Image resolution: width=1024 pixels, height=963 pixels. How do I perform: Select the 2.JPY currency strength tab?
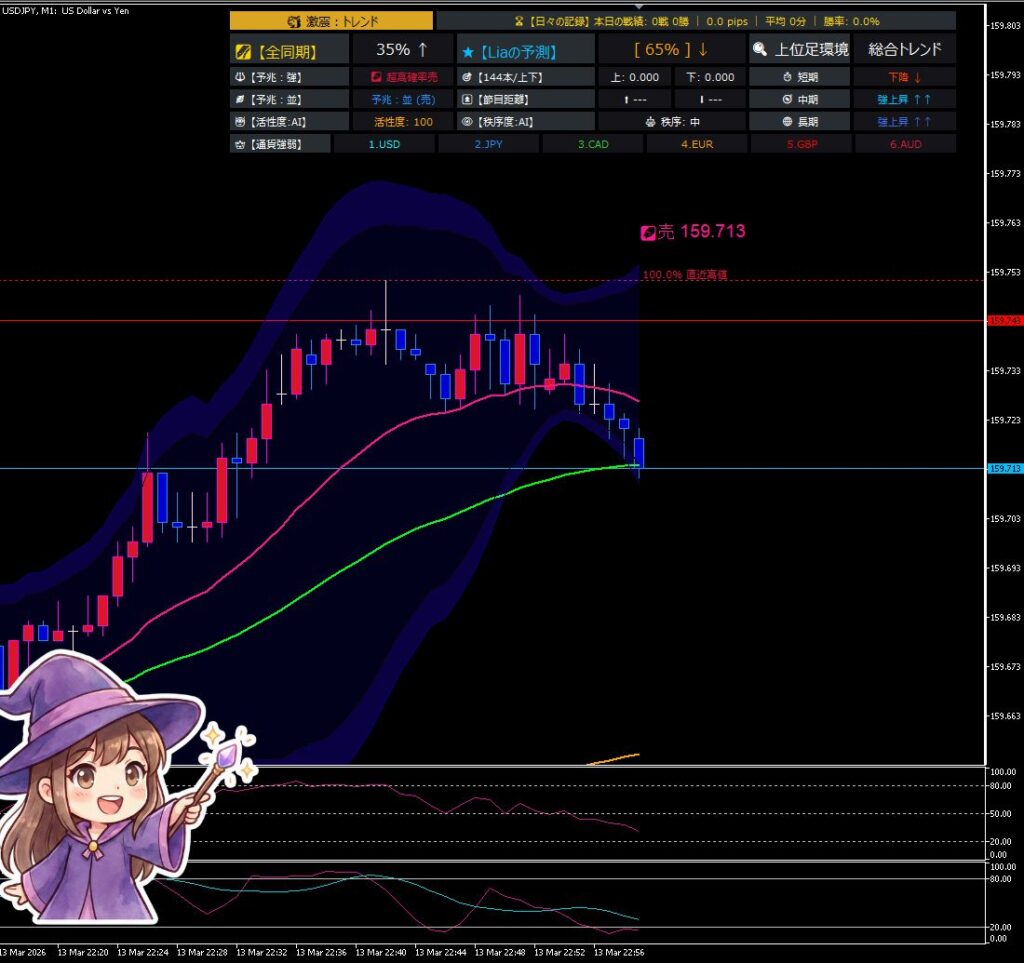point(488,144)
